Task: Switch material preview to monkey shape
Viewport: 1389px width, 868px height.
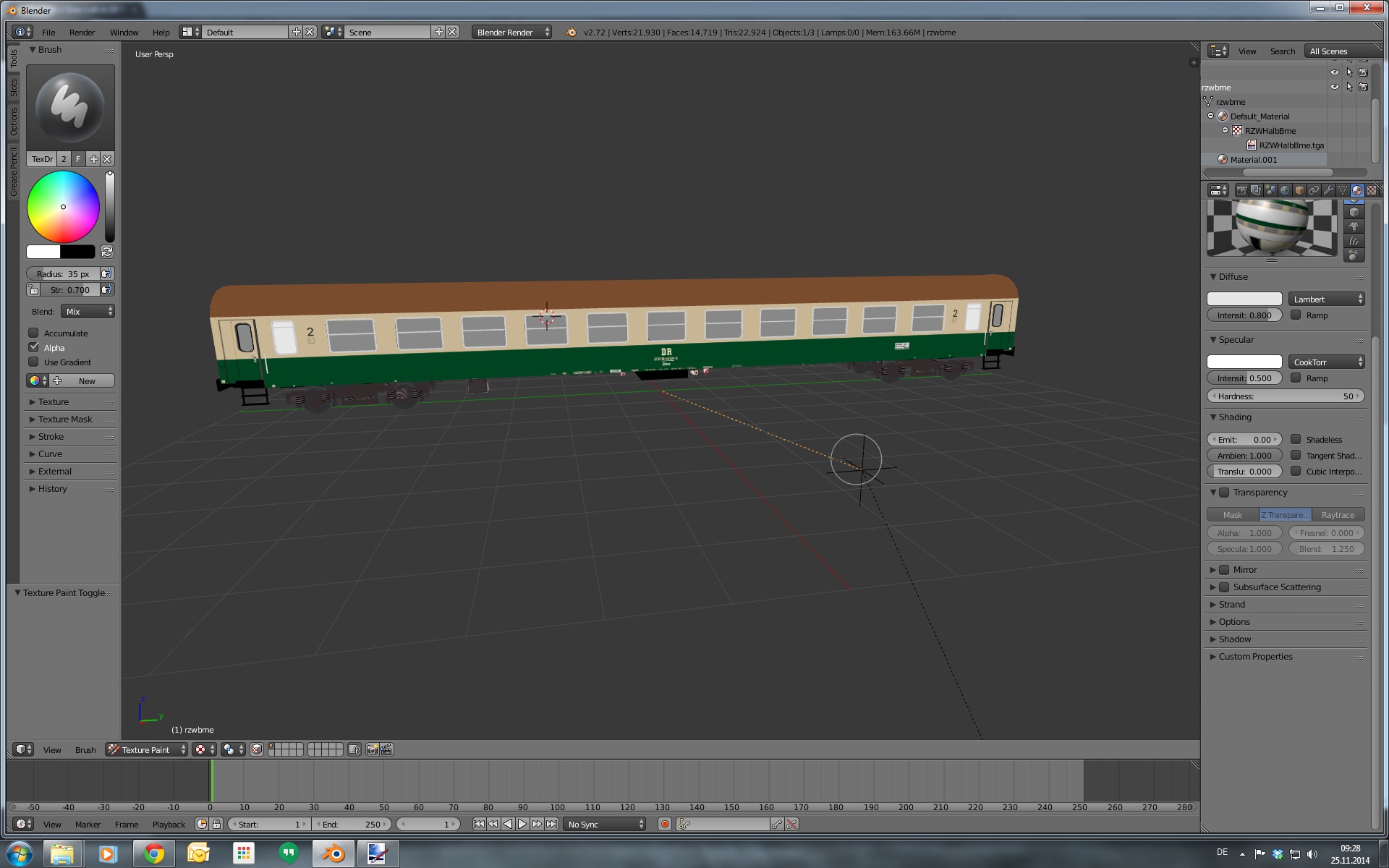Action: (1354, 226)
